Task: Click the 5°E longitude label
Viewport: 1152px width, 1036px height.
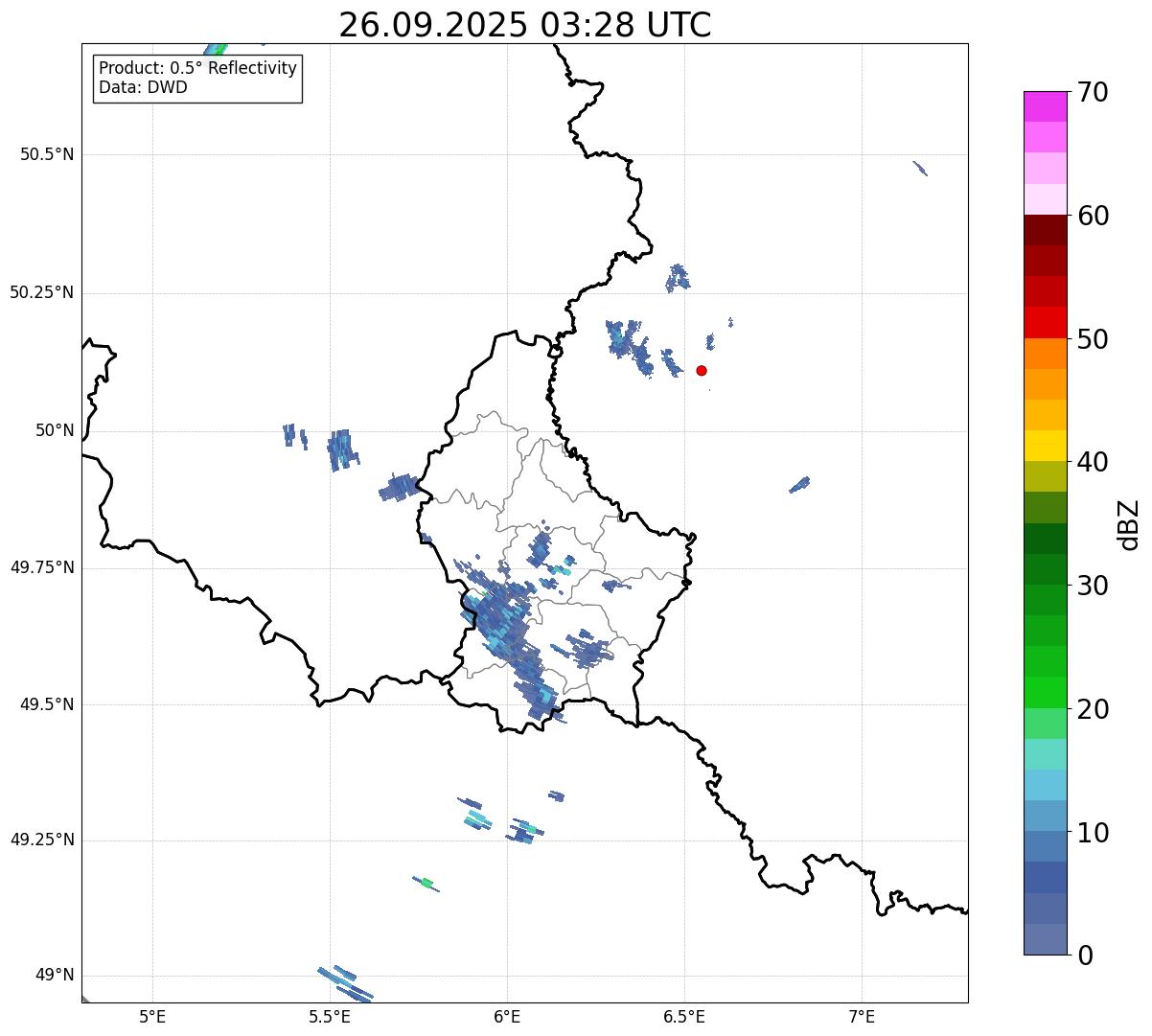Action: click(x=152, y=1016)
